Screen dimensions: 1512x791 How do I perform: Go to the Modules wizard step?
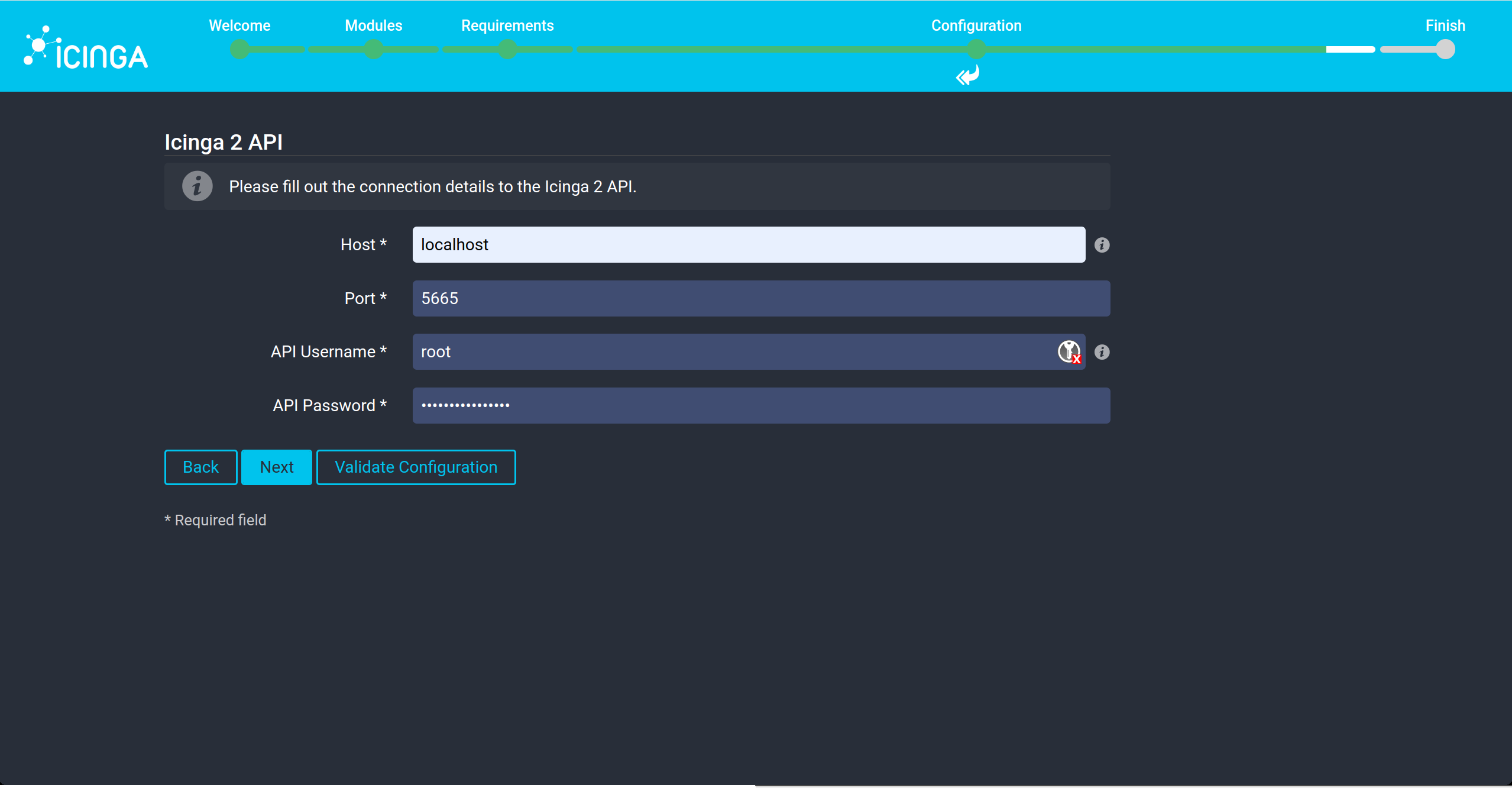(374, 25)
